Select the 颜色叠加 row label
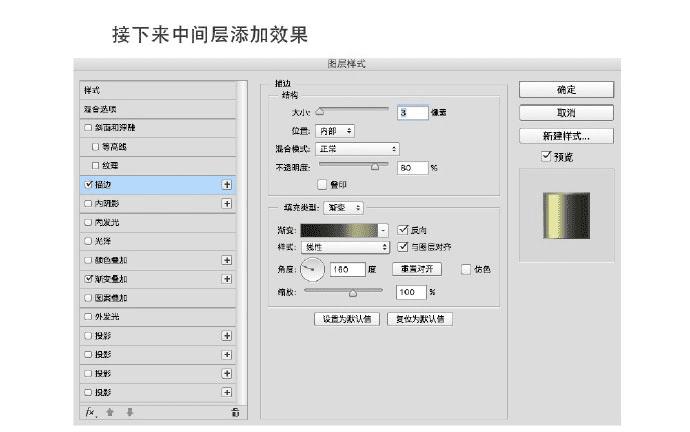The image size is (690, 432). pos(111,260)
